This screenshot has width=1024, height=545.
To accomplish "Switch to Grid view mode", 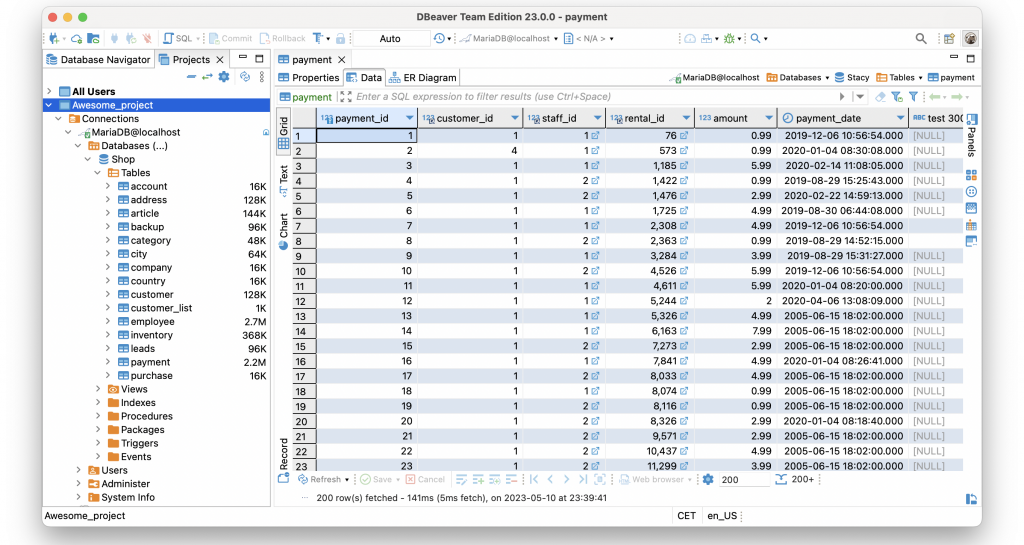I will click(283, 132).
